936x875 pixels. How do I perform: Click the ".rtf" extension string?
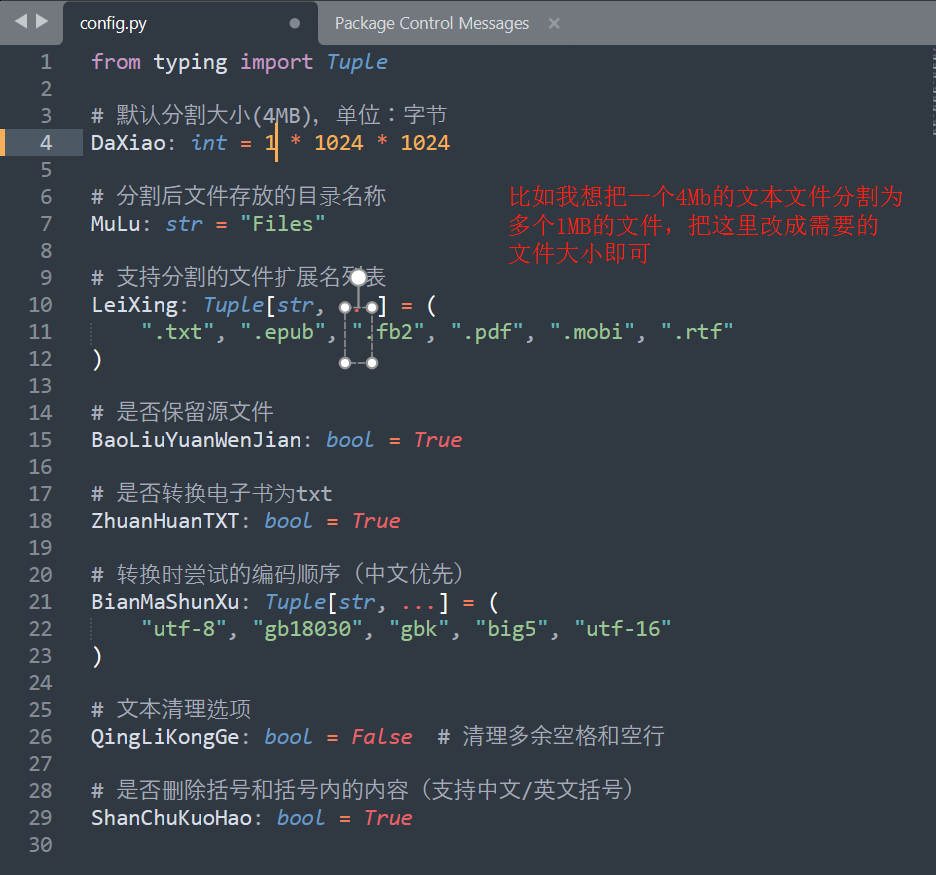[697, 332]
